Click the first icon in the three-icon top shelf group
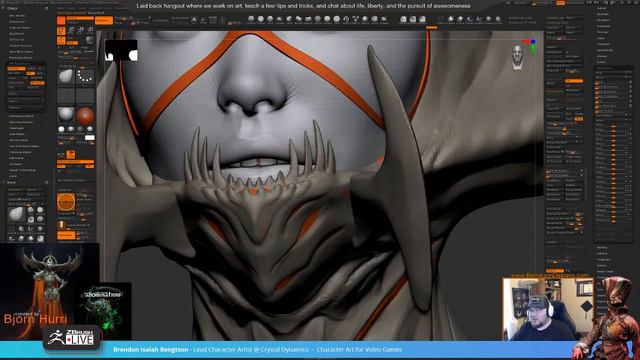Image resolution: width=640 pixels, height=360 pixels. [403, 19]
